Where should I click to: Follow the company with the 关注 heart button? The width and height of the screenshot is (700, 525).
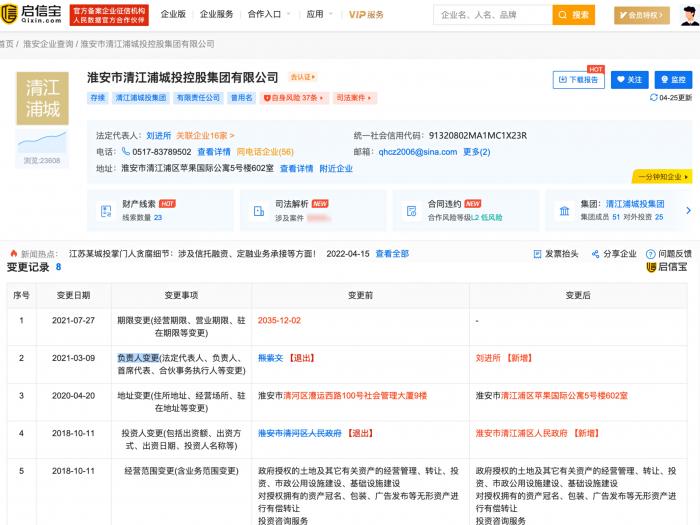pos(630,80)
